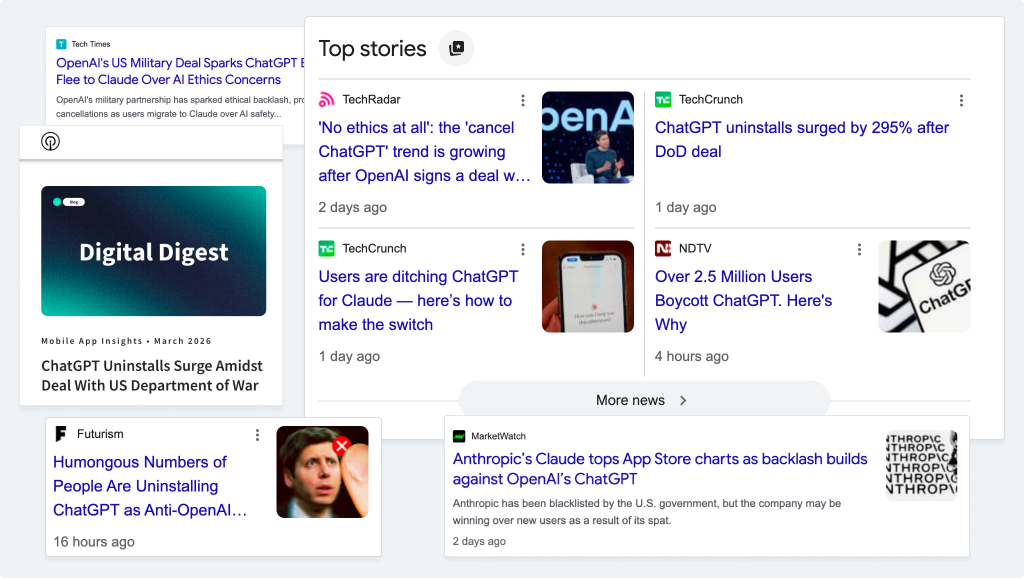Click the Futurism F logo icon
Image resolution: width=1024 pixels, height=578 pixels.
(61, 434)
